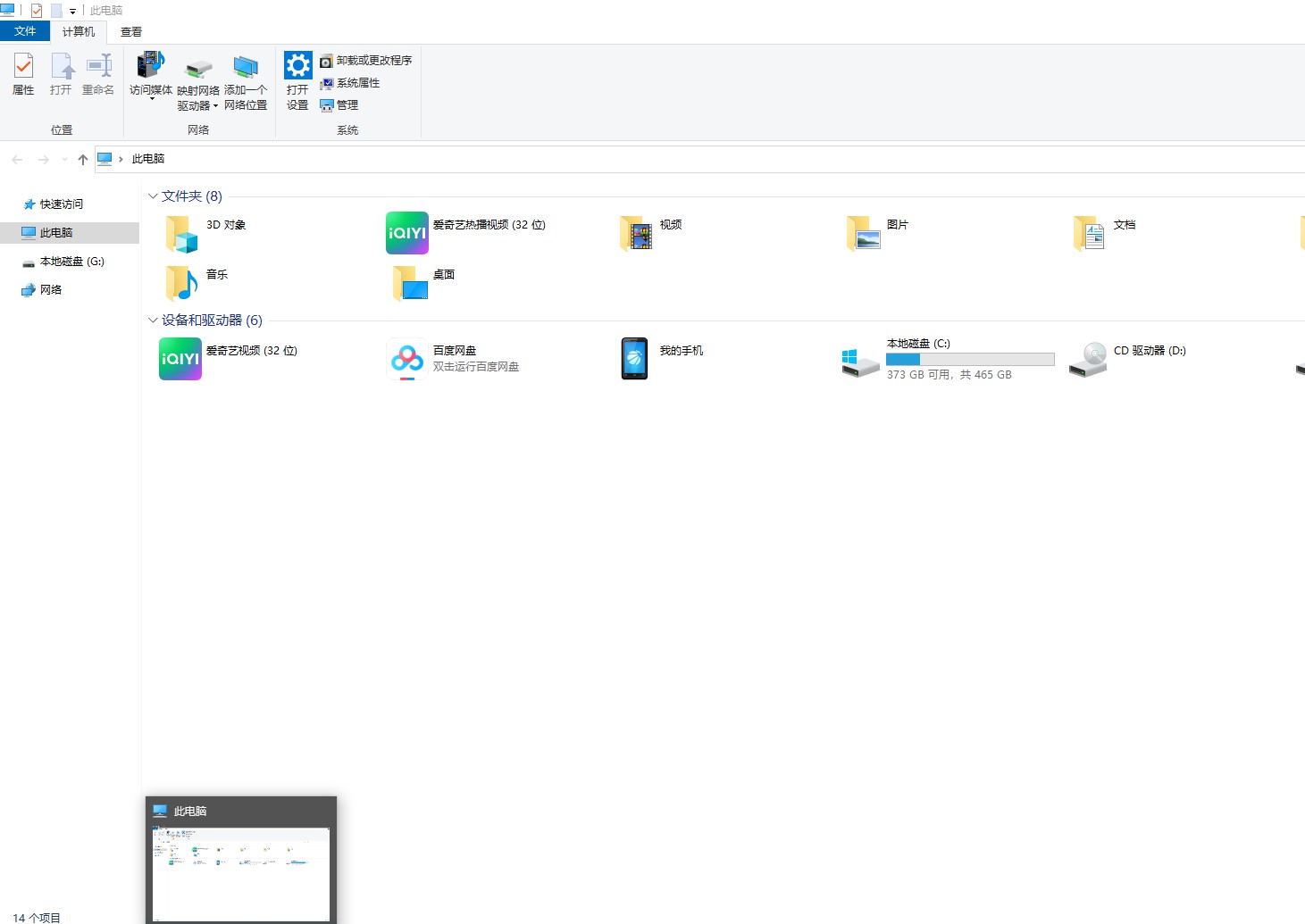Click the This PC (此电脑) taskbar preview thumbnail
Image resolution: width=1305 pixels, height=924 pixels.
coord(241,873)
